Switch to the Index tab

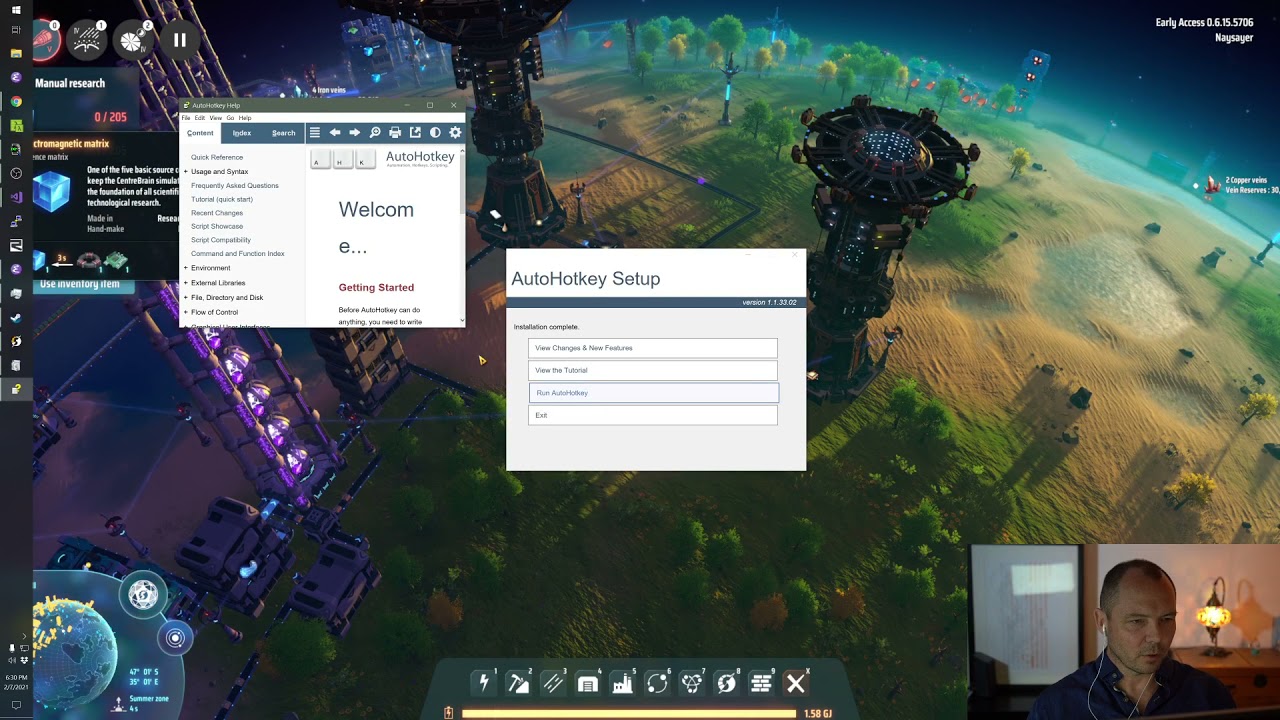[242, 133]
